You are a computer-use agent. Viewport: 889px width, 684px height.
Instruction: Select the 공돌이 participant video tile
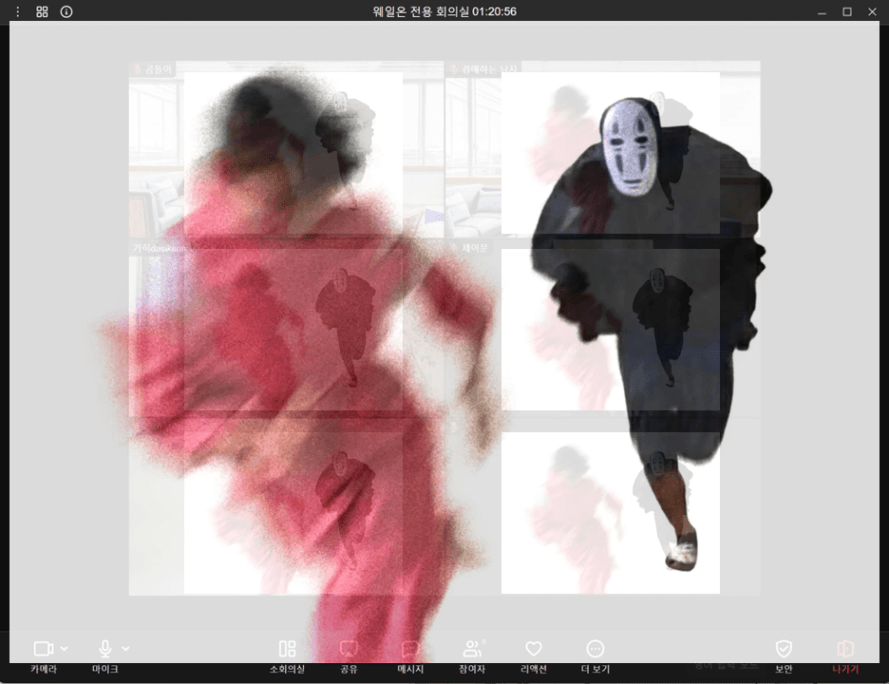[286, 149]
